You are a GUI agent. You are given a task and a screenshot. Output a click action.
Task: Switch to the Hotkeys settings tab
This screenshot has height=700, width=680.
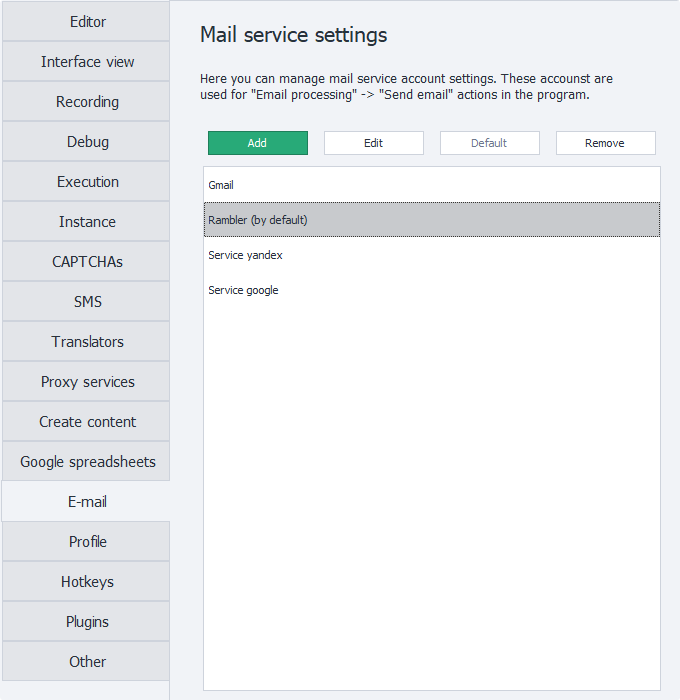pyautogui.click(x=86, y=582)
